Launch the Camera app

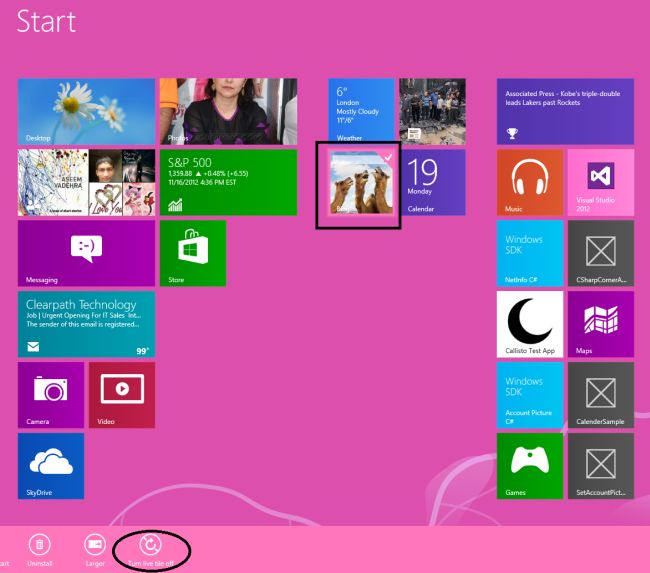coord(51,395)
